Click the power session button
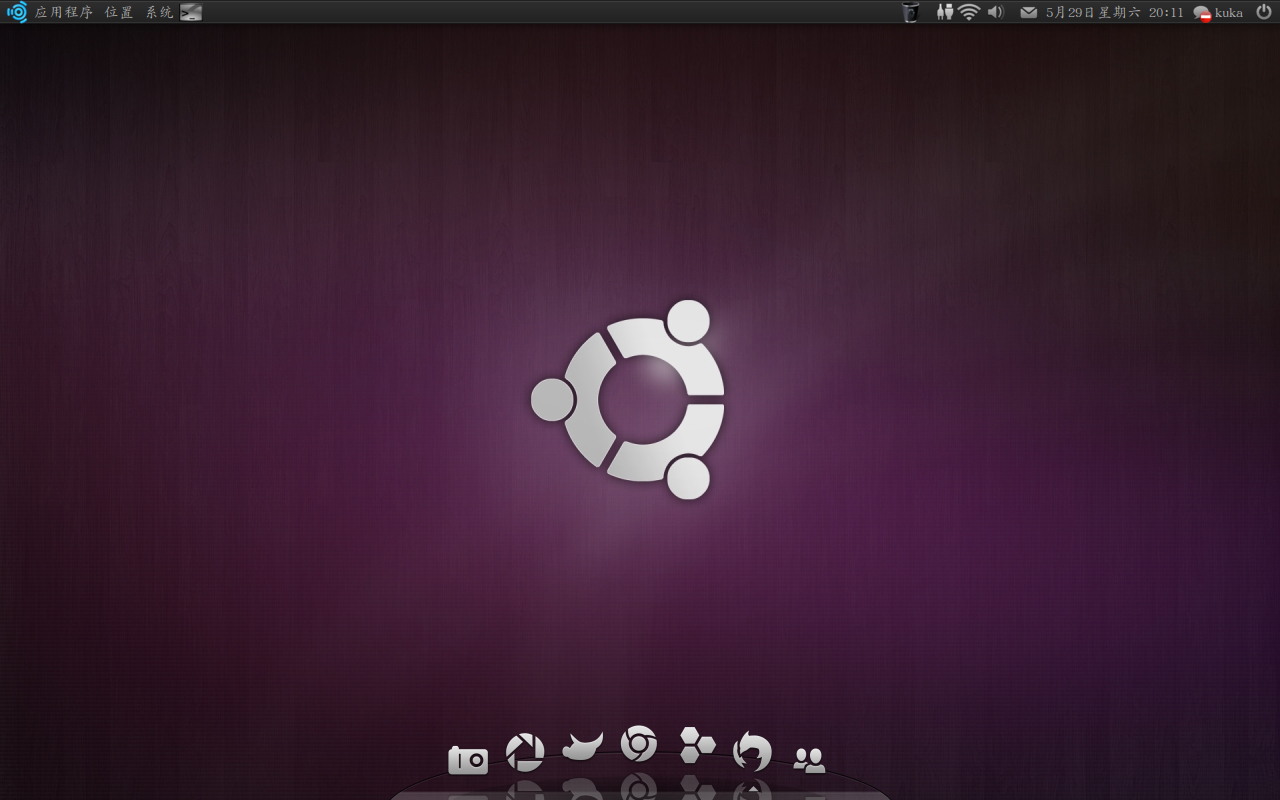1280x800 pixels. point(1264,12)
